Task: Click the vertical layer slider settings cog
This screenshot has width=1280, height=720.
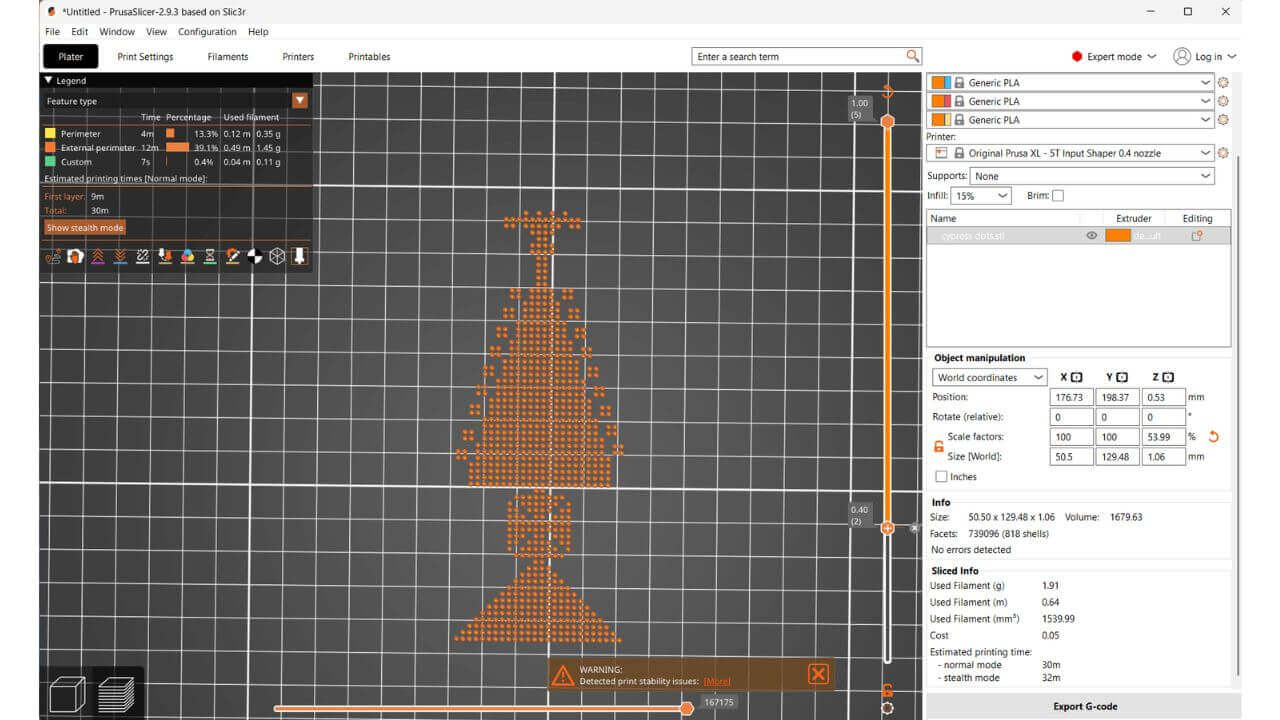Action: click(887, 708)
